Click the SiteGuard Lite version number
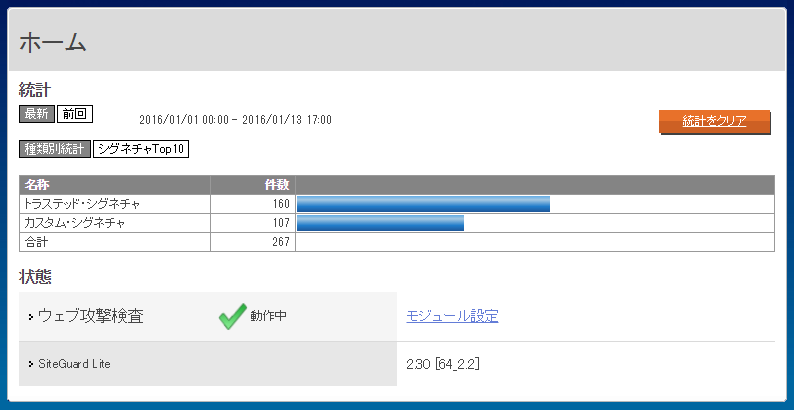Screen dimensions: 794x410 pos(444,363)
